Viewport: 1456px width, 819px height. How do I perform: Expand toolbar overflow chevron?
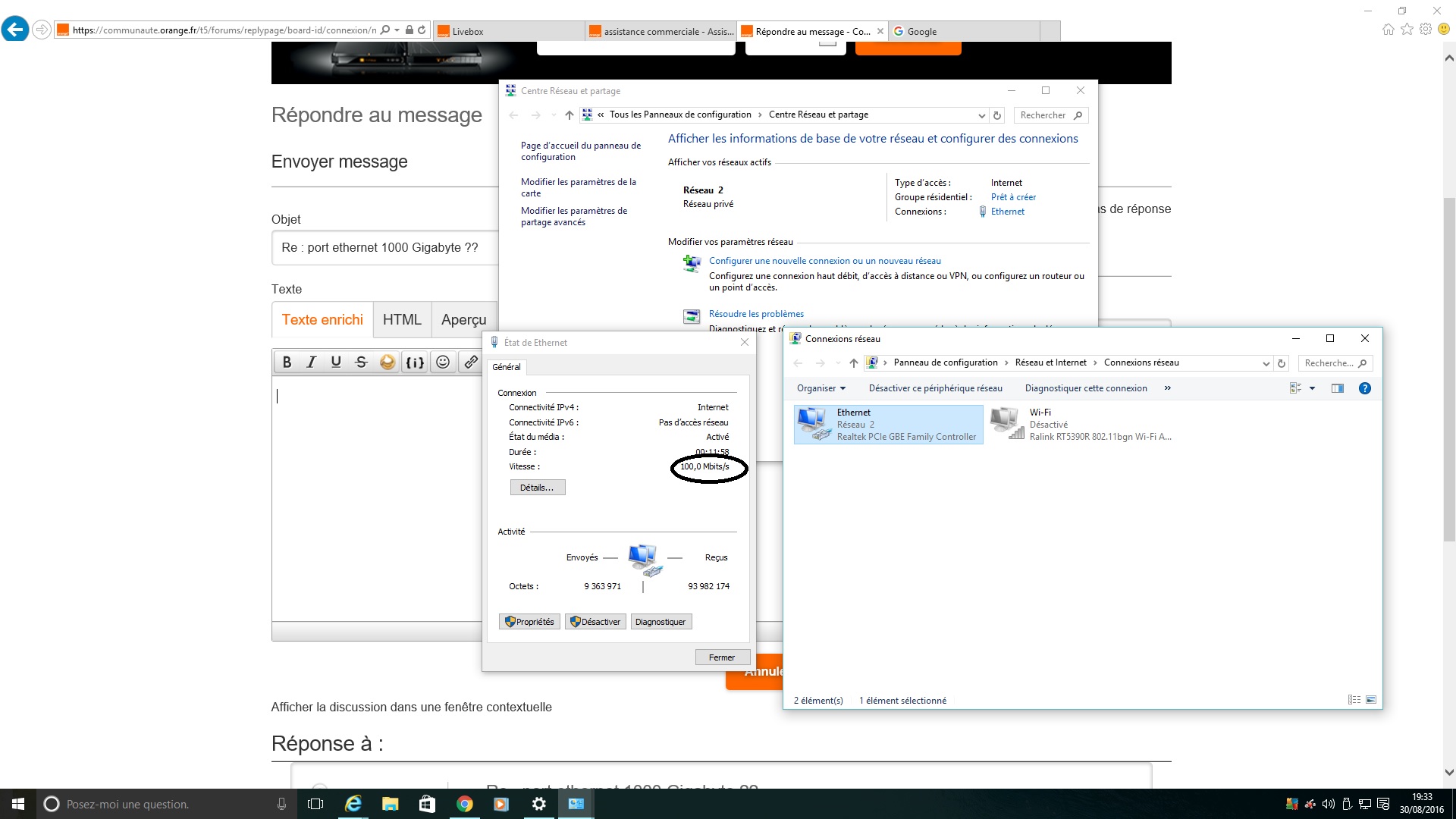pos(1167,388)
